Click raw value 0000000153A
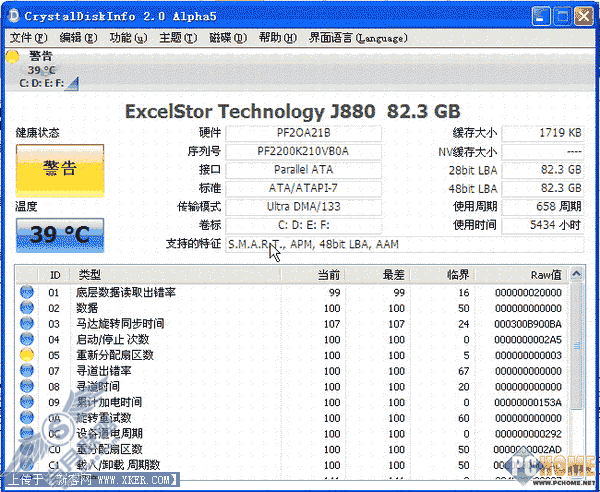 (x=528, y=403)
